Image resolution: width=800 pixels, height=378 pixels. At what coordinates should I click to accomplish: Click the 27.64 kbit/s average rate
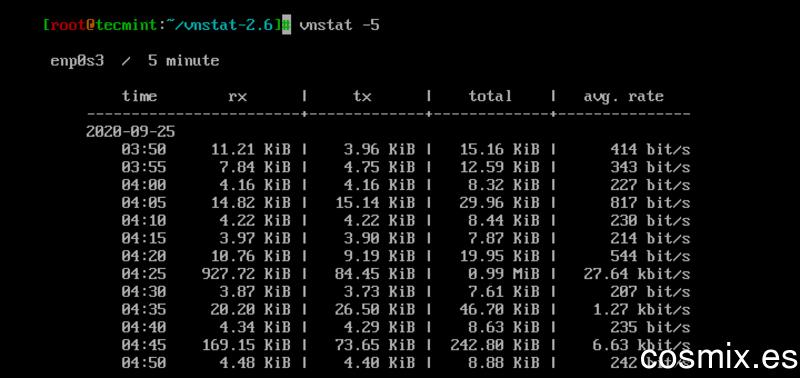click(637, 274)
